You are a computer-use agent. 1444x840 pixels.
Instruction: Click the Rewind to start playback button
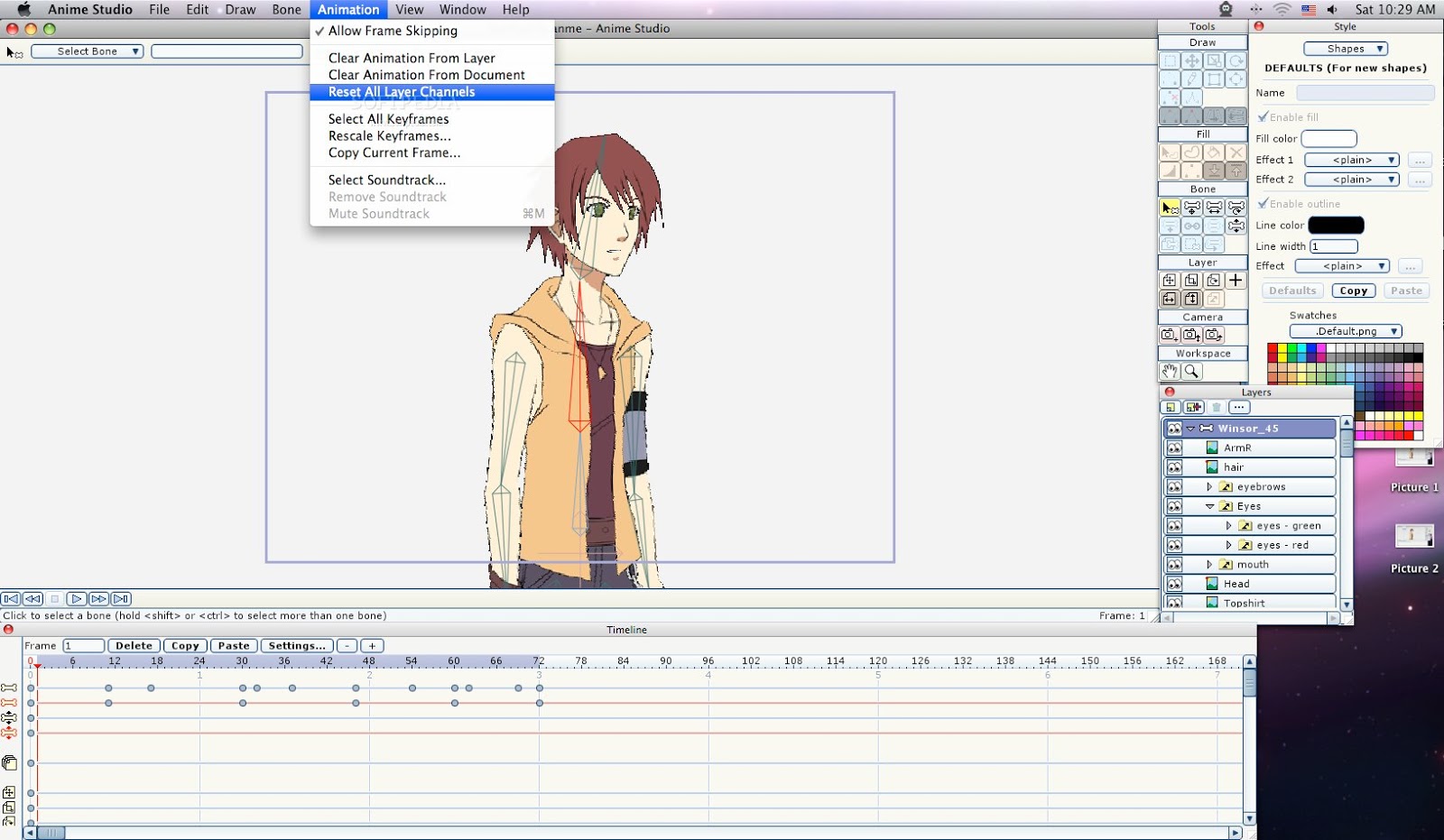[x=11, y=598]
